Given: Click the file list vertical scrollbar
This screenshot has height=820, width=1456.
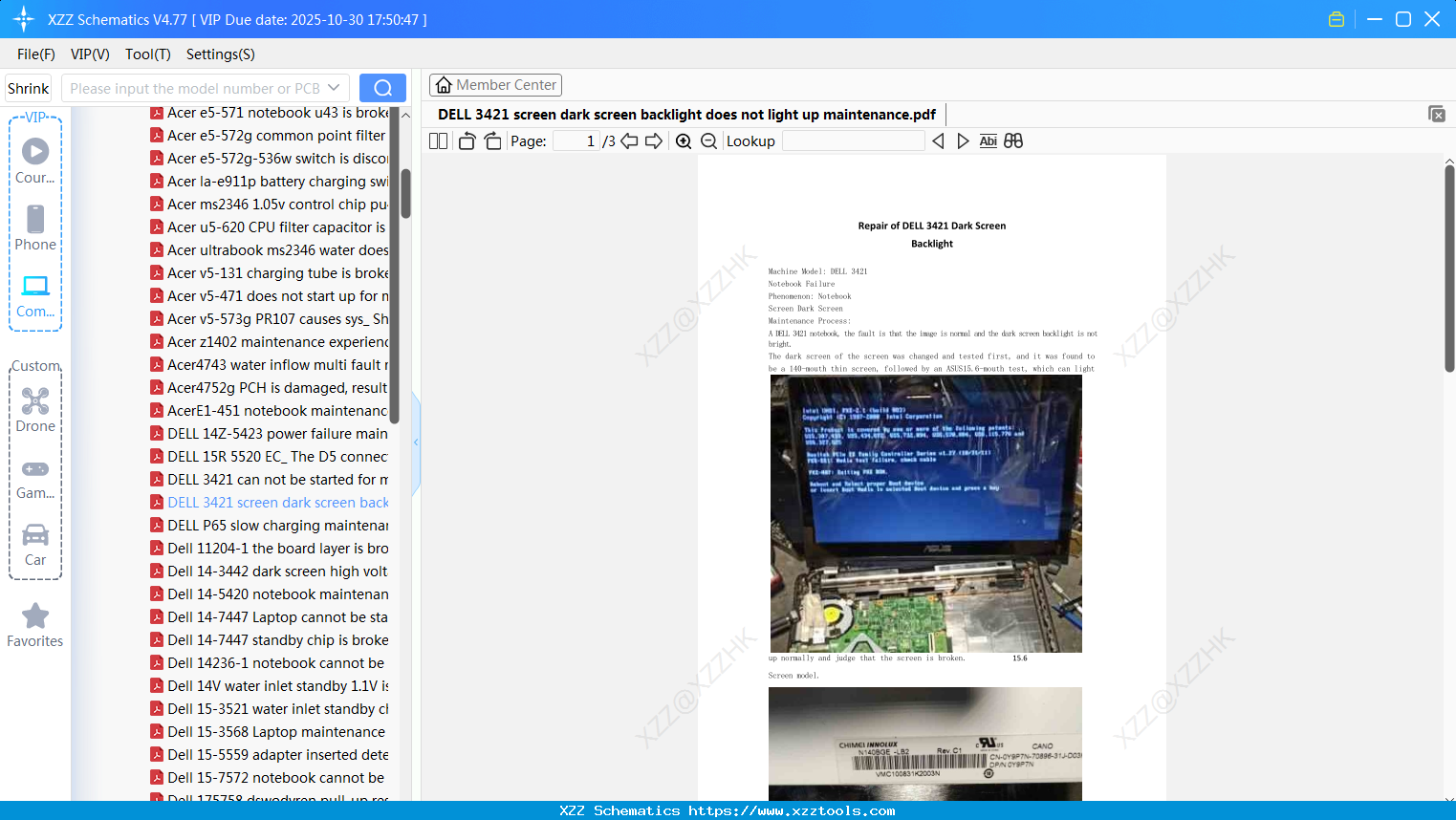Looking at the screenshot, I should tap(405, 194).
